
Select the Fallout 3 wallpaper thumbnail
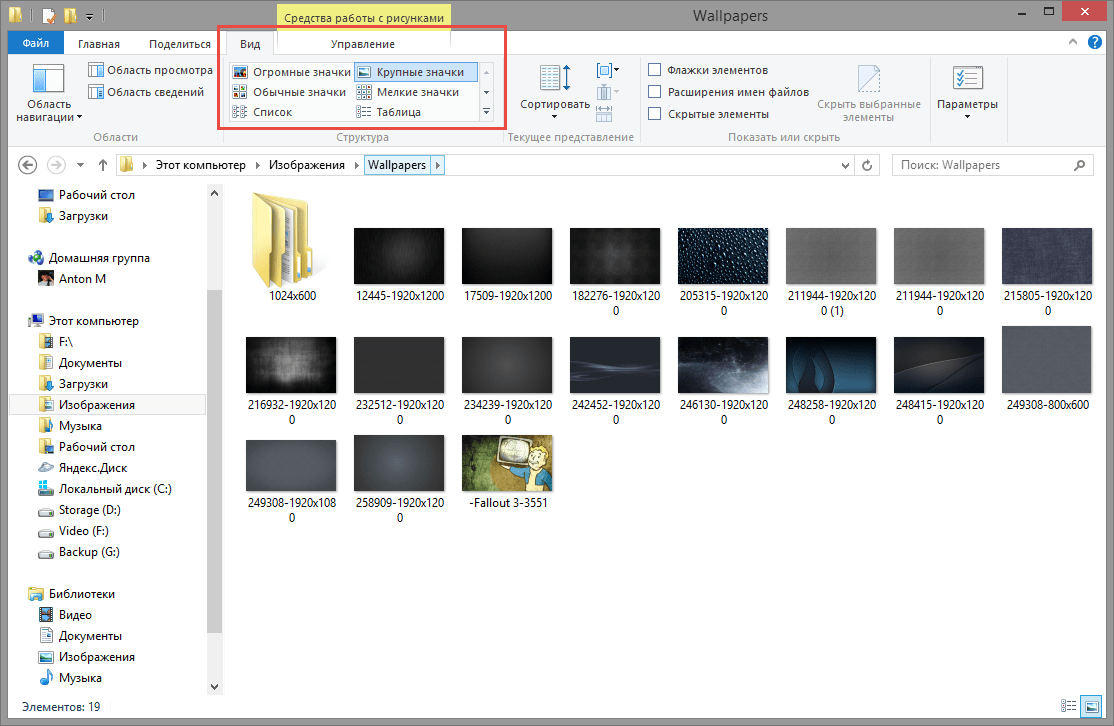tap(507, 463)
